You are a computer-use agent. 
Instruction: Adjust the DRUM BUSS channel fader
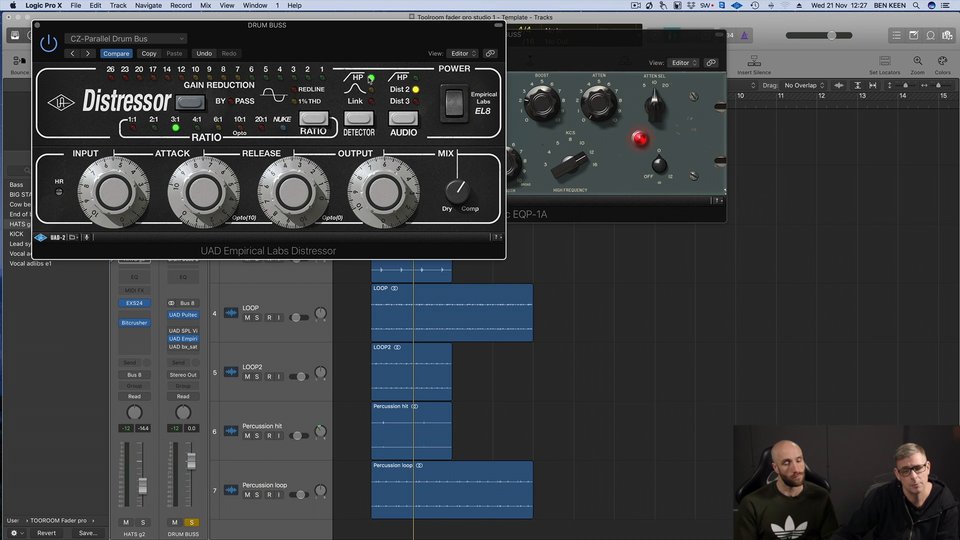pos(191,461)
